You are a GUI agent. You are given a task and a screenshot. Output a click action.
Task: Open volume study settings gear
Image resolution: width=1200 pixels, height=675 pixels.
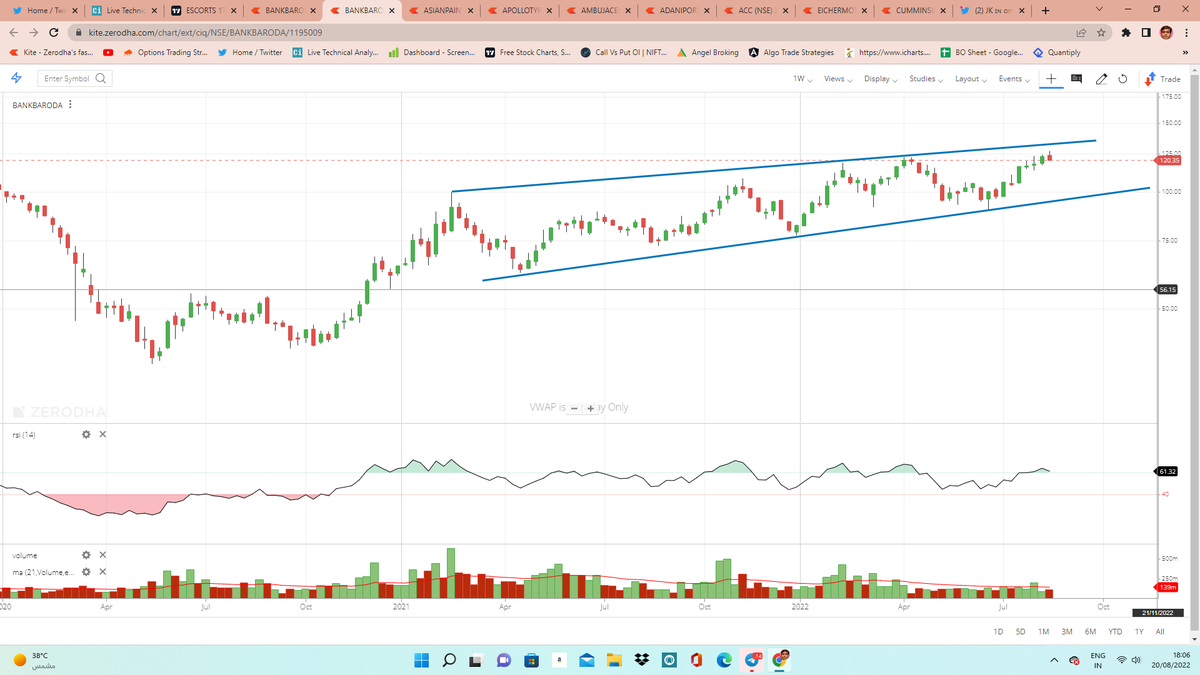click(86, 555)
